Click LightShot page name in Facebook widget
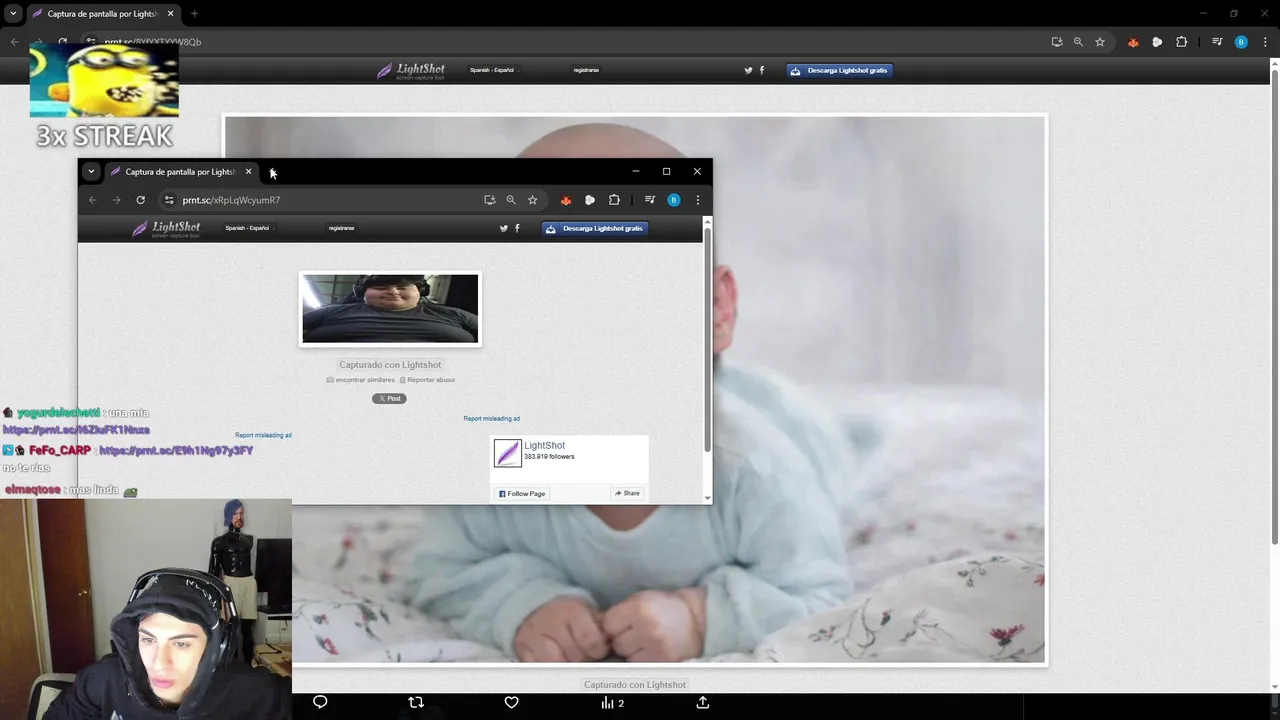The height and width of the screenshot is (720, 1280). point(544,446)
